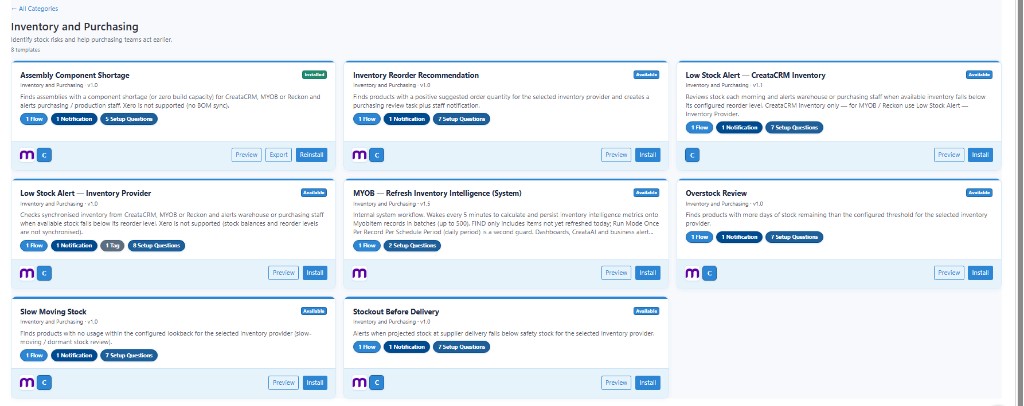Screen dimensions: 1024x406
Task: Click CreataCRM icon on Inventory Reorder Recommendation card
Action: pos(377,155)
